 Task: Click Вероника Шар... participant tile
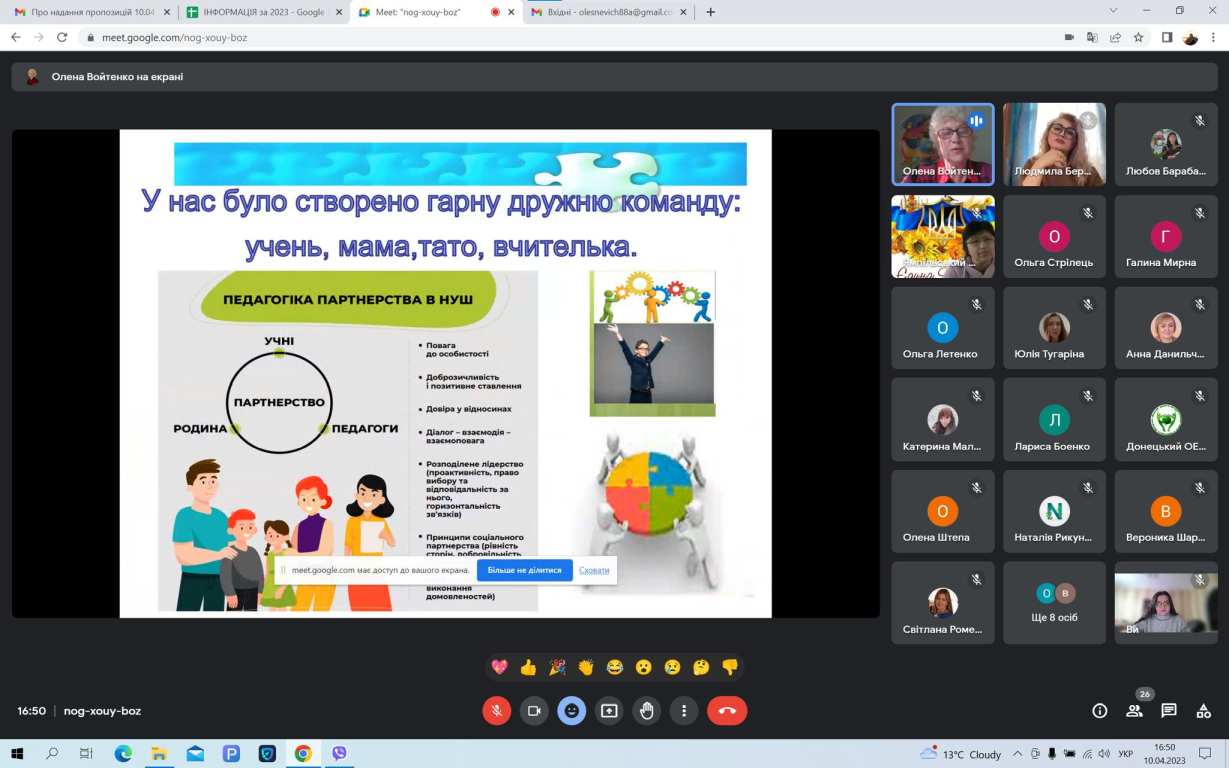coord(1165,511)
